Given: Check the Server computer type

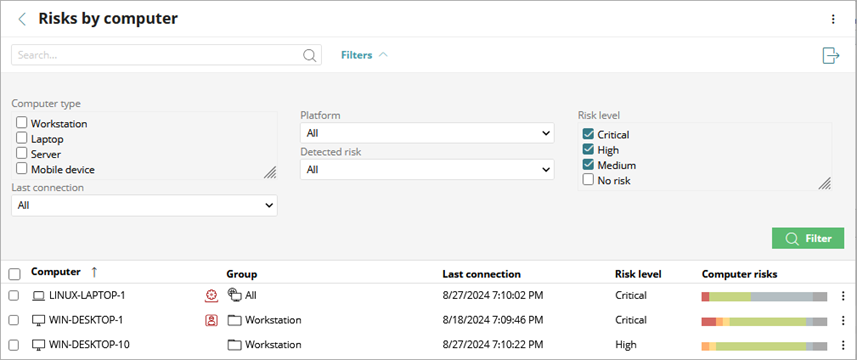Looking at the screenshot, I should point(21,153).
